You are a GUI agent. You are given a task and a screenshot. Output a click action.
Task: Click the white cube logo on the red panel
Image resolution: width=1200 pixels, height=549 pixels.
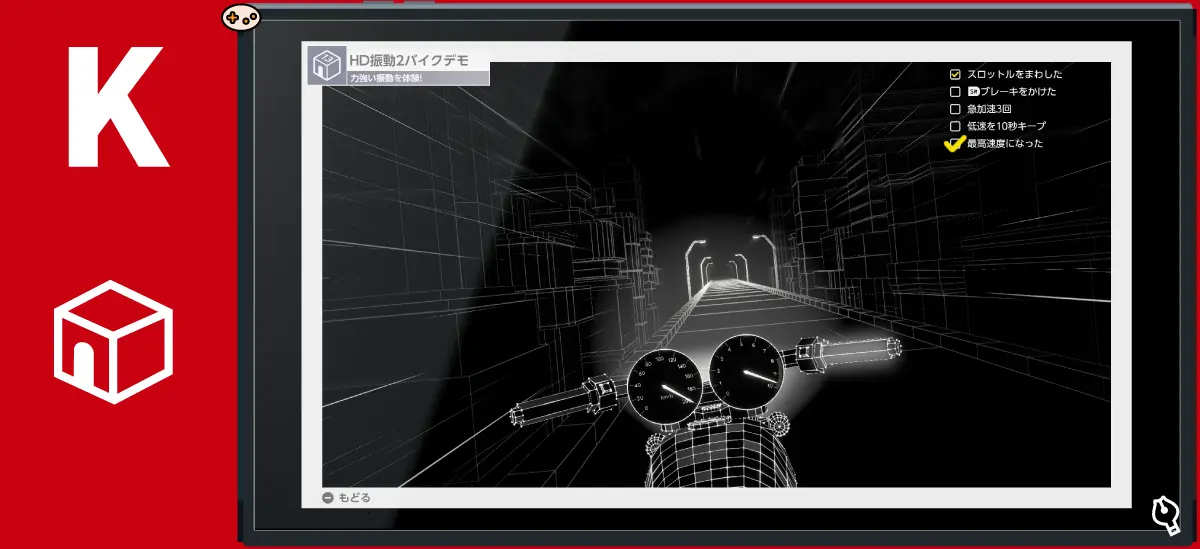pos(113,343)
